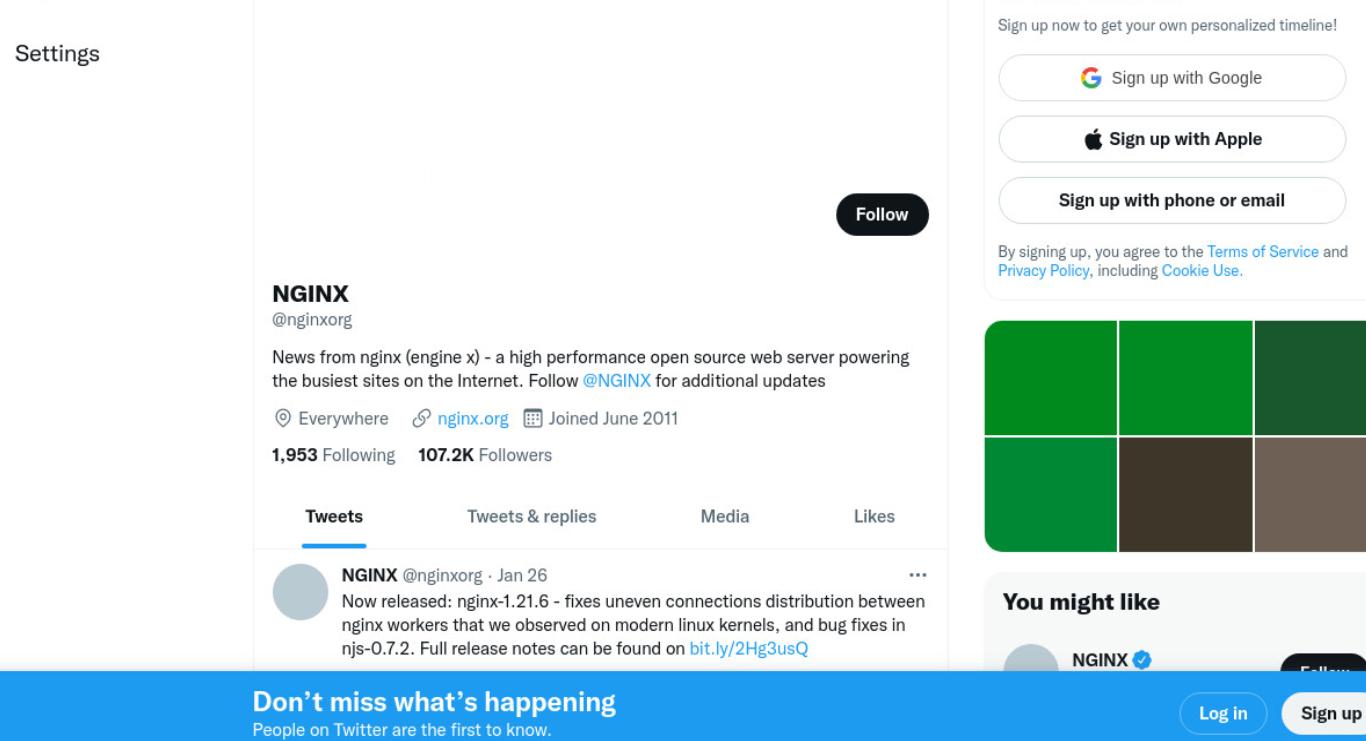Click the Google logo icon

[x=1091, y=78]
